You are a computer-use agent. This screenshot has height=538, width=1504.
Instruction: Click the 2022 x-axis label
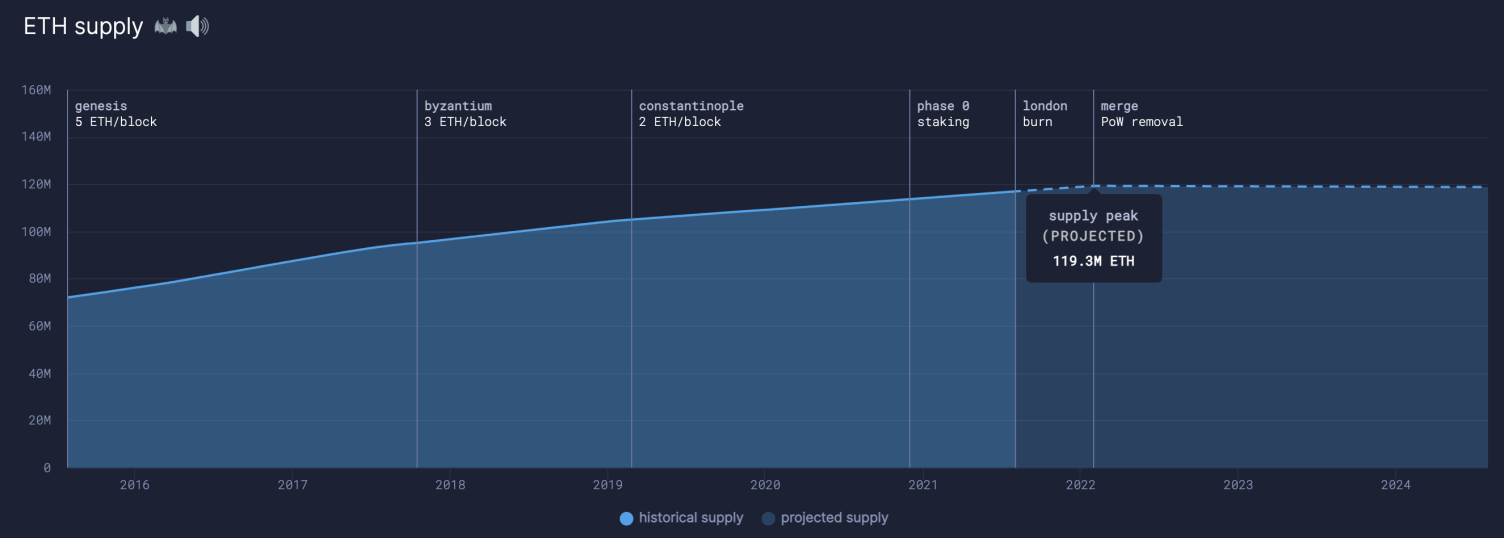[1081, 485]
